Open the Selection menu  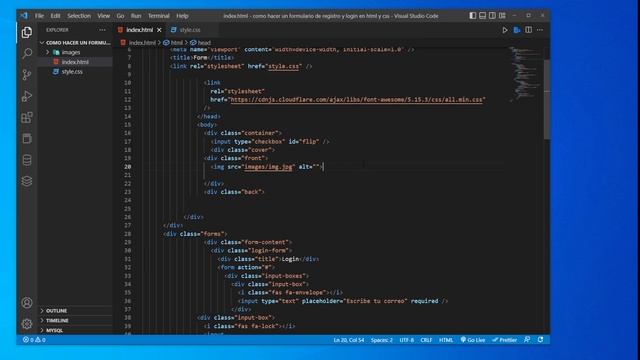pyautogui.click(x=79, y=16)
